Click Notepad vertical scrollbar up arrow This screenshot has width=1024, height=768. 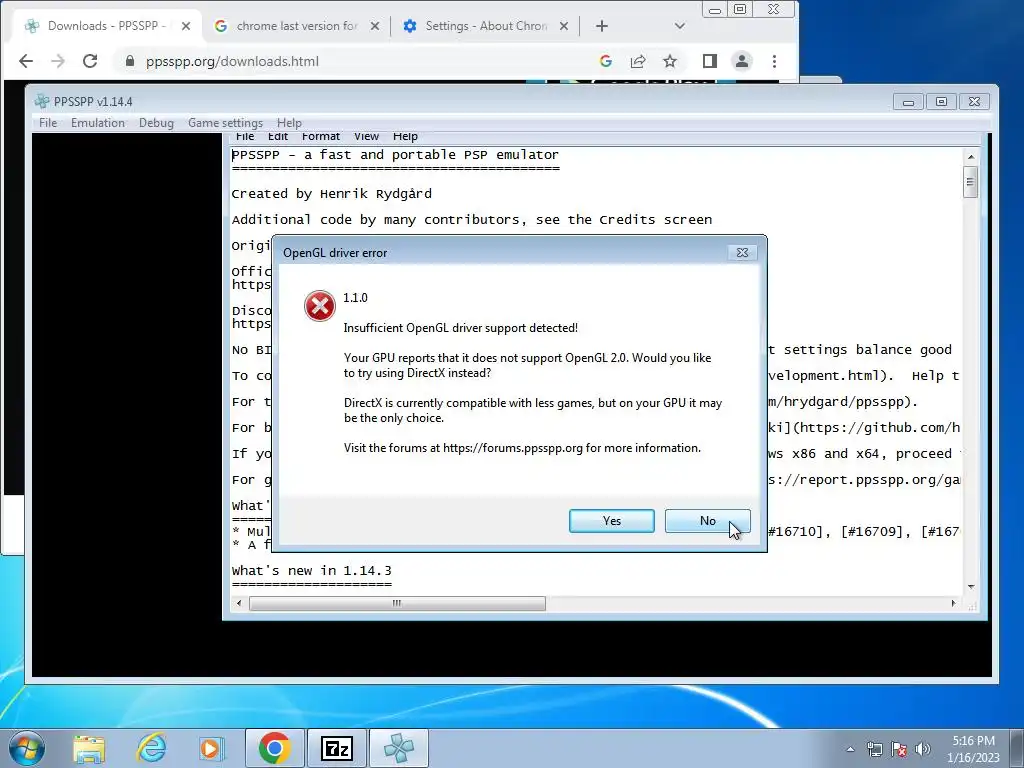click(970, 157)
